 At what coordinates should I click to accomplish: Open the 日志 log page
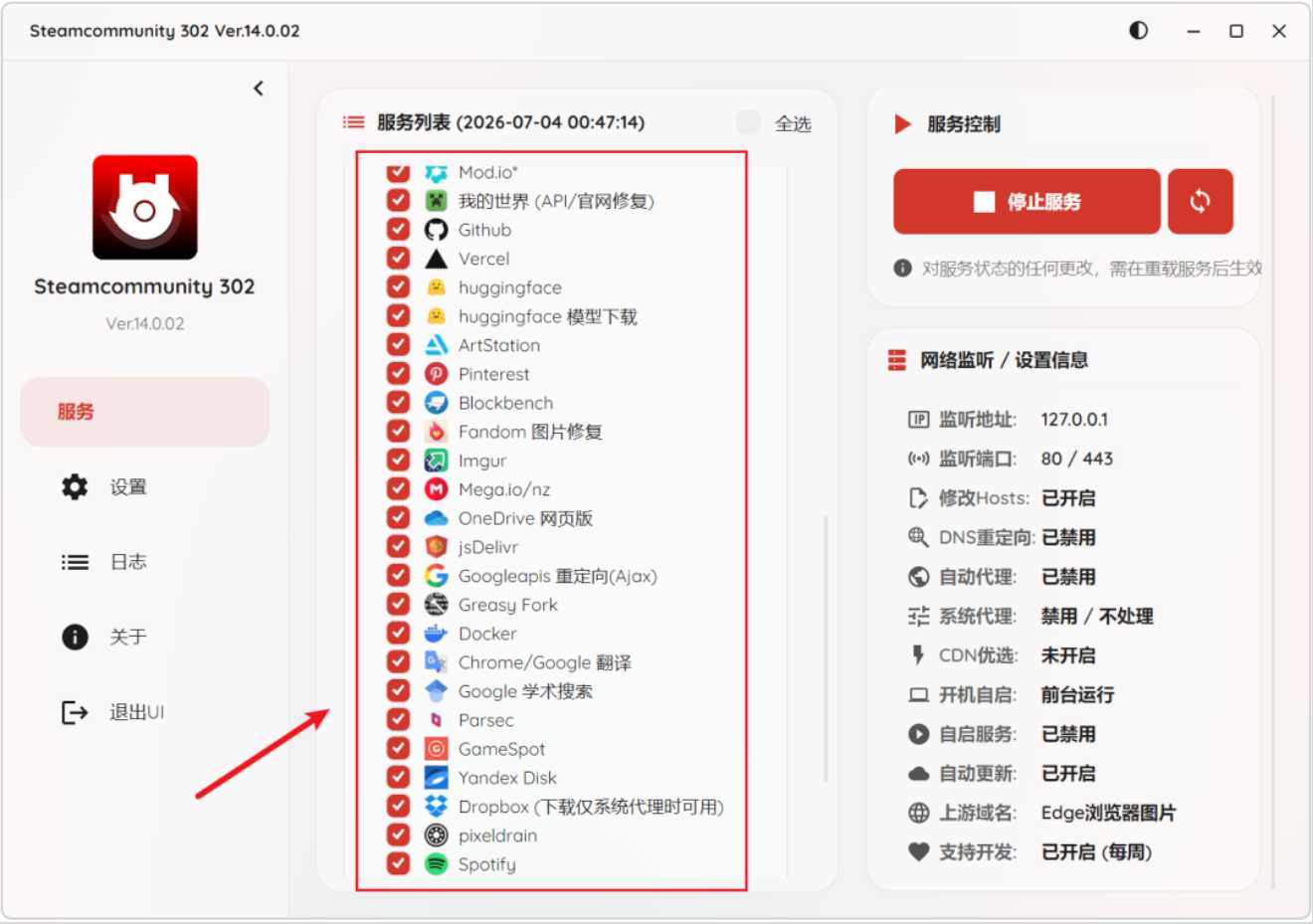pyautogui.click(x=145, y=562)
